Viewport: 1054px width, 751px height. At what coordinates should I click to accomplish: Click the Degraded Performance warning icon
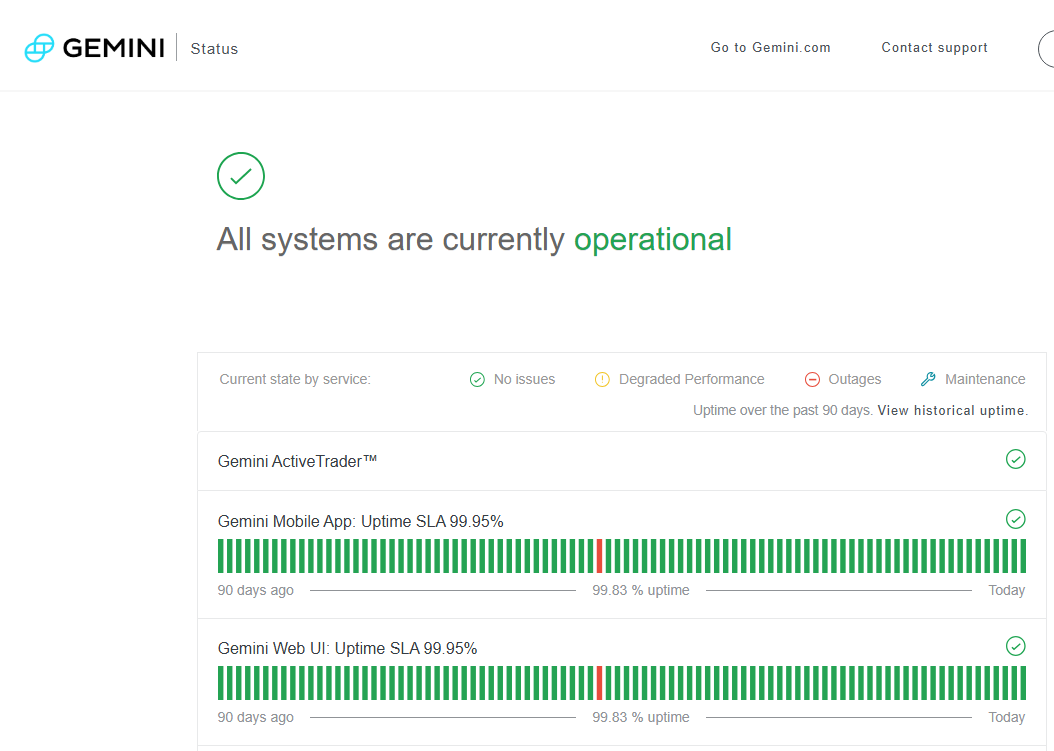[x=602, y=379]
